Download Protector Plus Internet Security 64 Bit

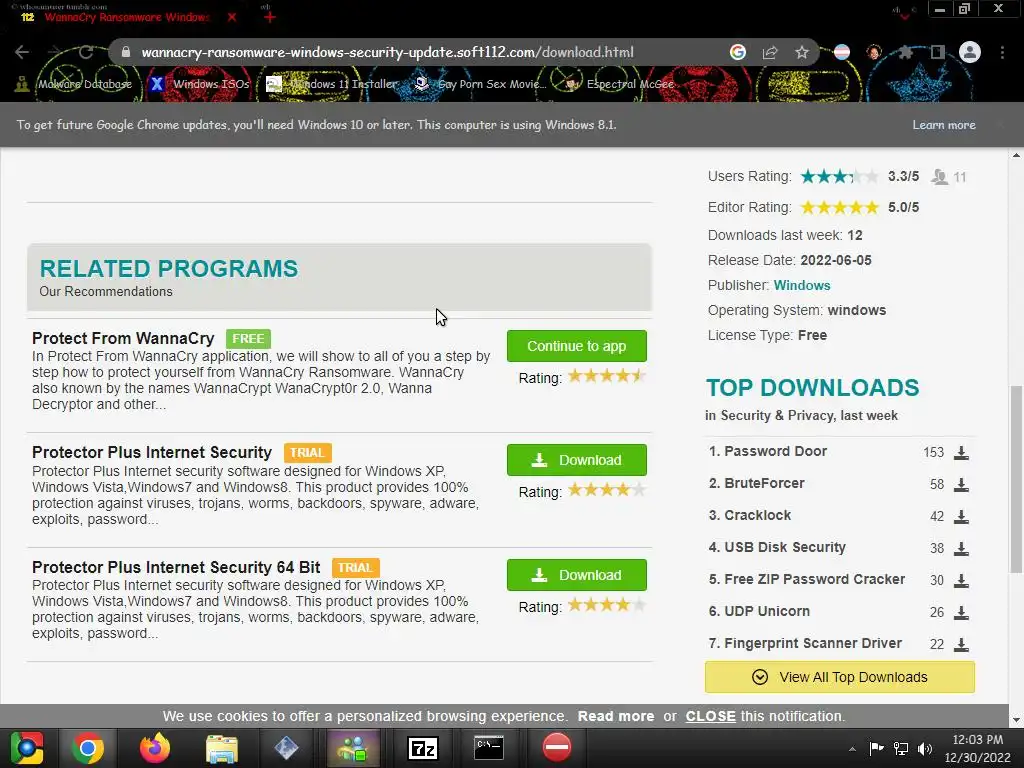coord(577,575)
